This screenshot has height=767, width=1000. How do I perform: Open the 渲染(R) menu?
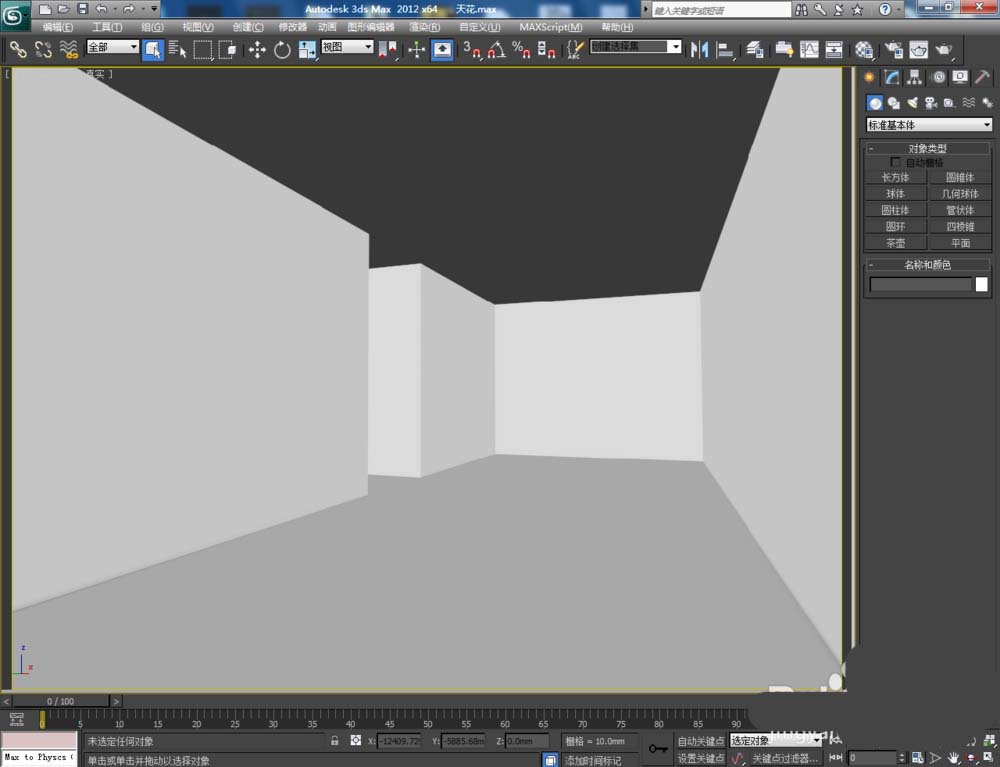tap(424, 27)
